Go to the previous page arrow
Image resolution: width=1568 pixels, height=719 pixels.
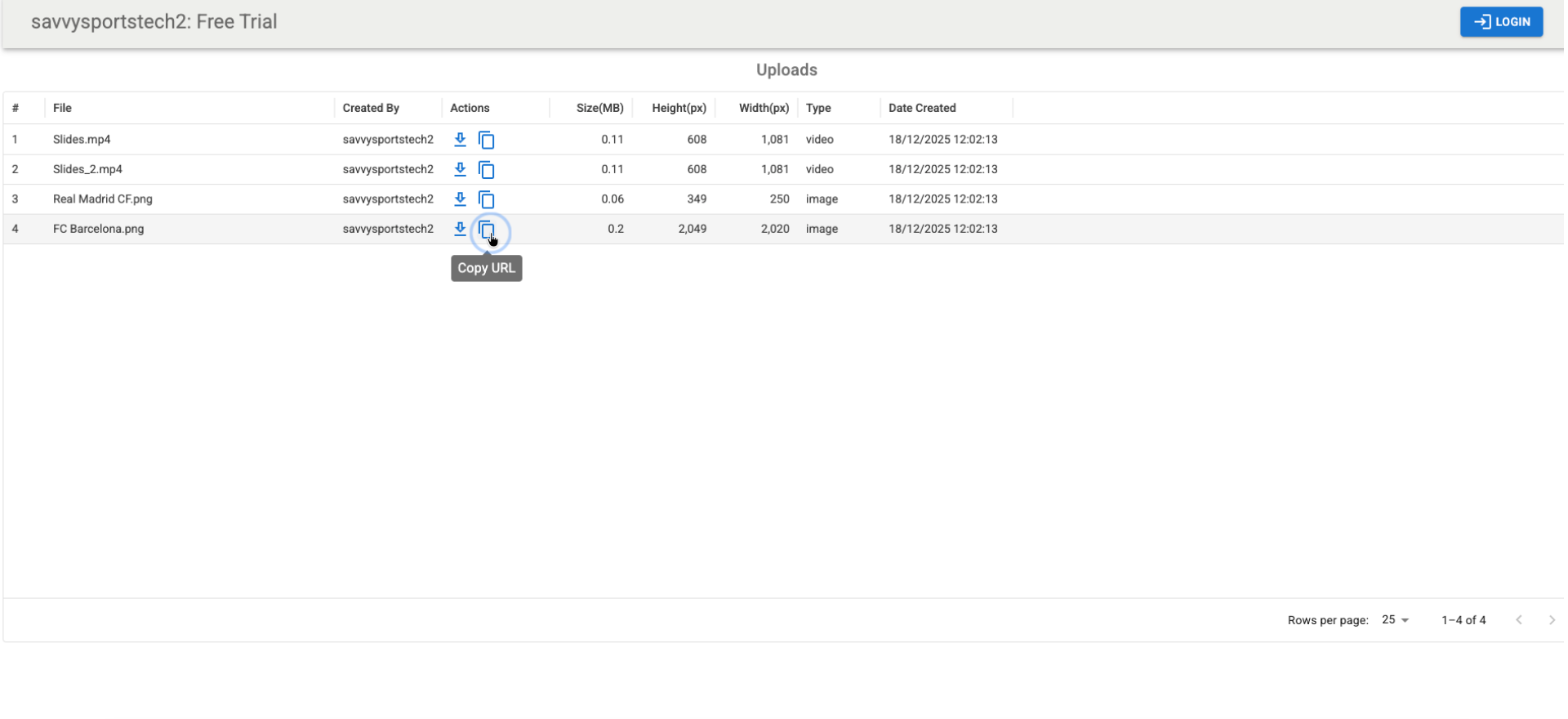tap(1518, 620)
